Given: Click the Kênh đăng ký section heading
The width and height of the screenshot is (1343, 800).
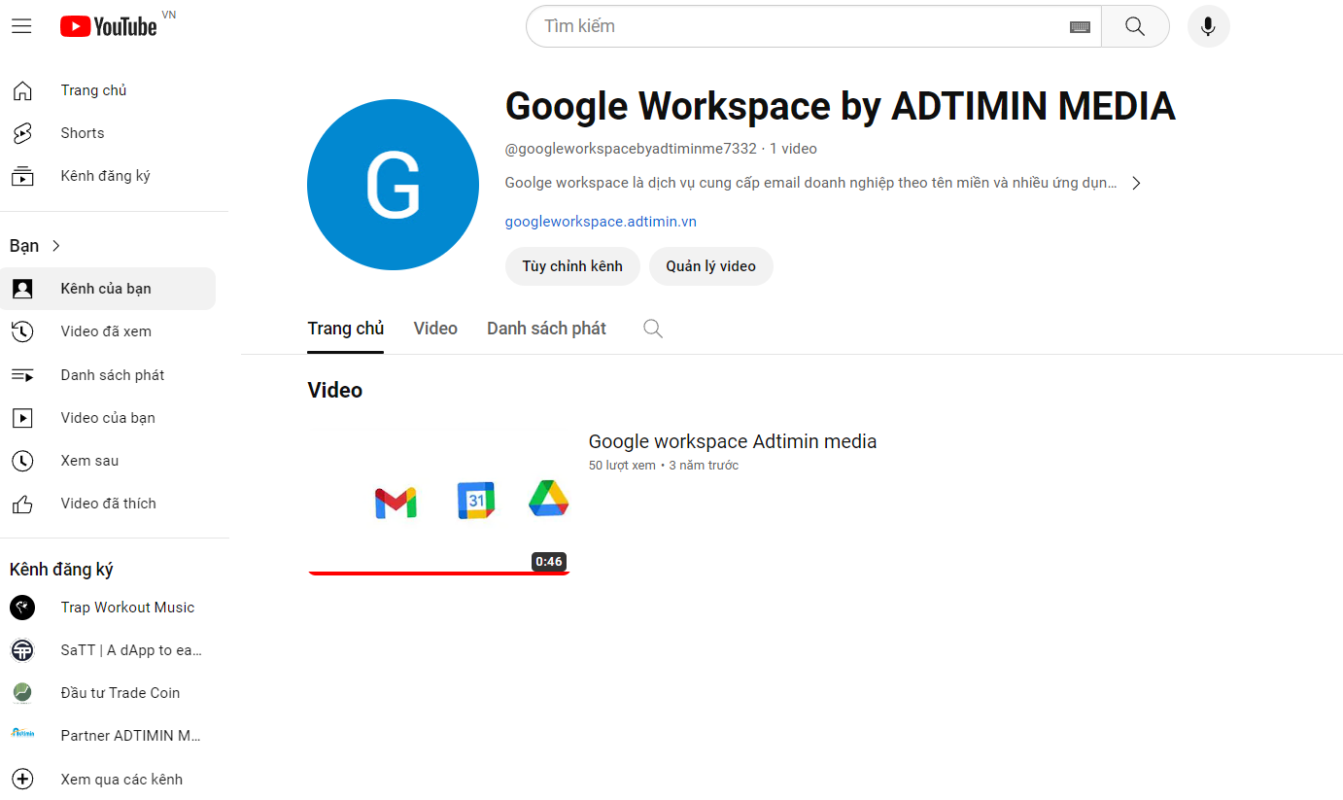Looking at the screenshot, I should [61, 570].
